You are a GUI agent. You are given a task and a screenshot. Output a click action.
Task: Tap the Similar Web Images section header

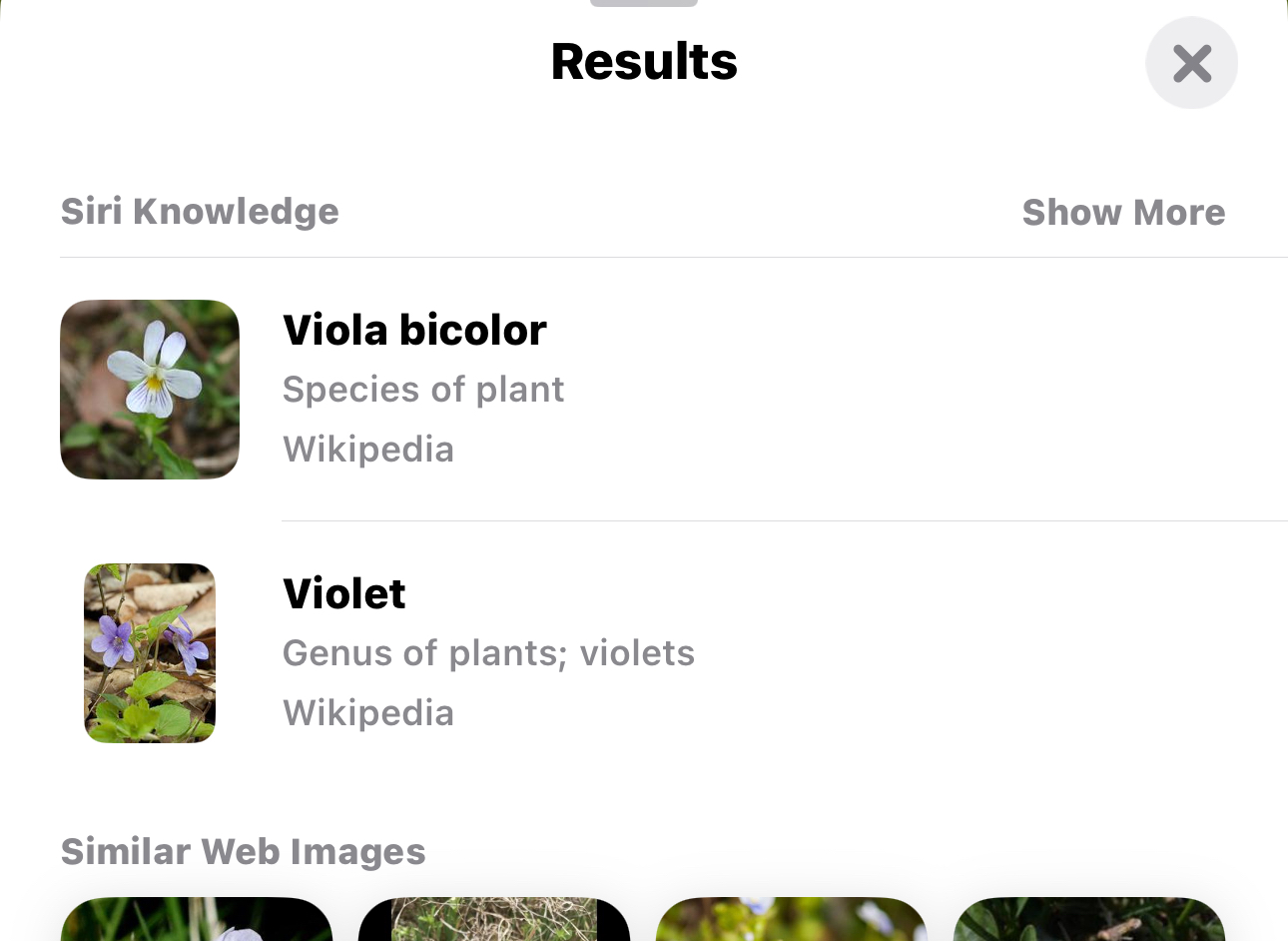[244, 852]
